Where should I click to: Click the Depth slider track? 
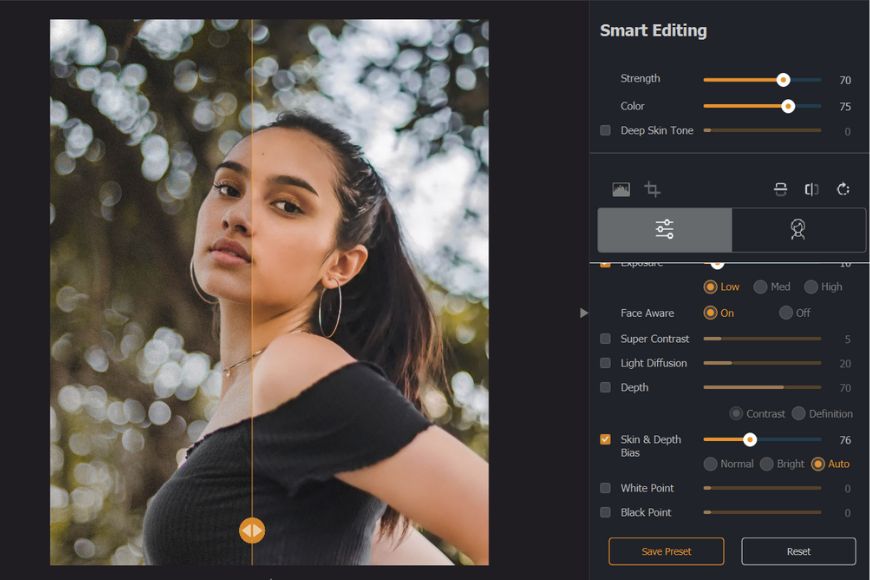point(762,387)
